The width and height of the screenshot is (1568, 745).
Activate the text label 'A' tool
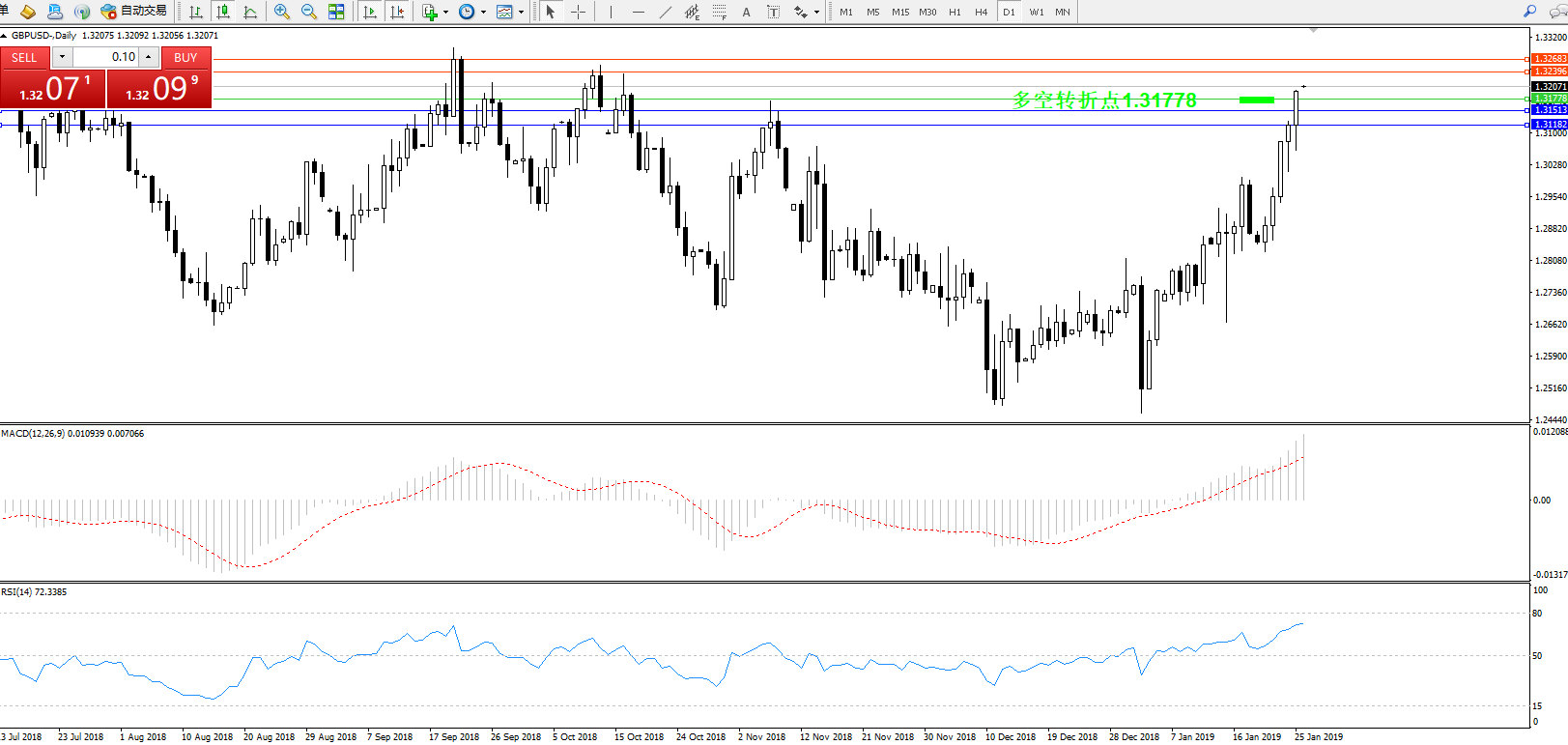(746, 12)
